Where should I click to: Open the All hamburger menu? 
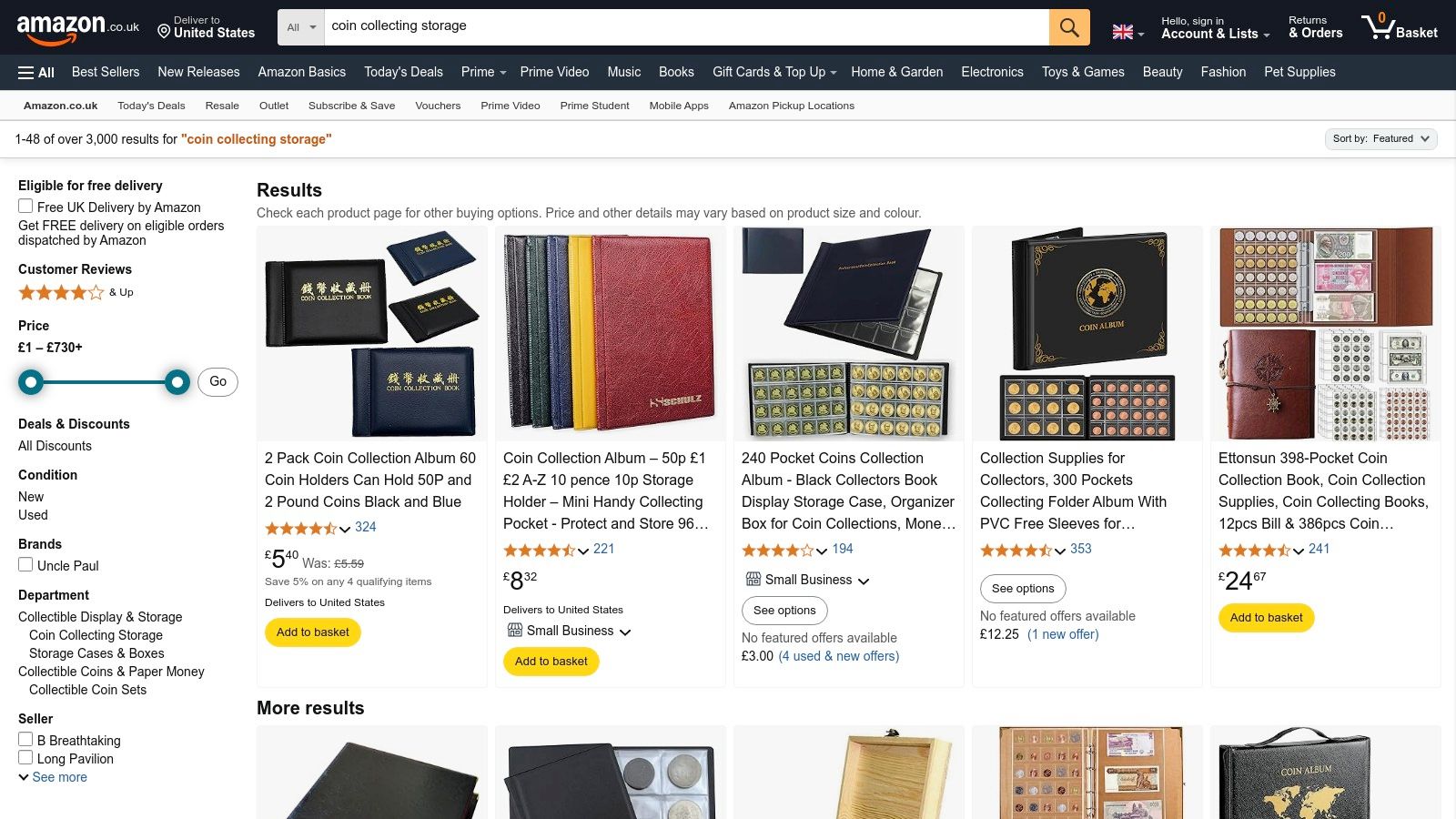coord(36,72)
